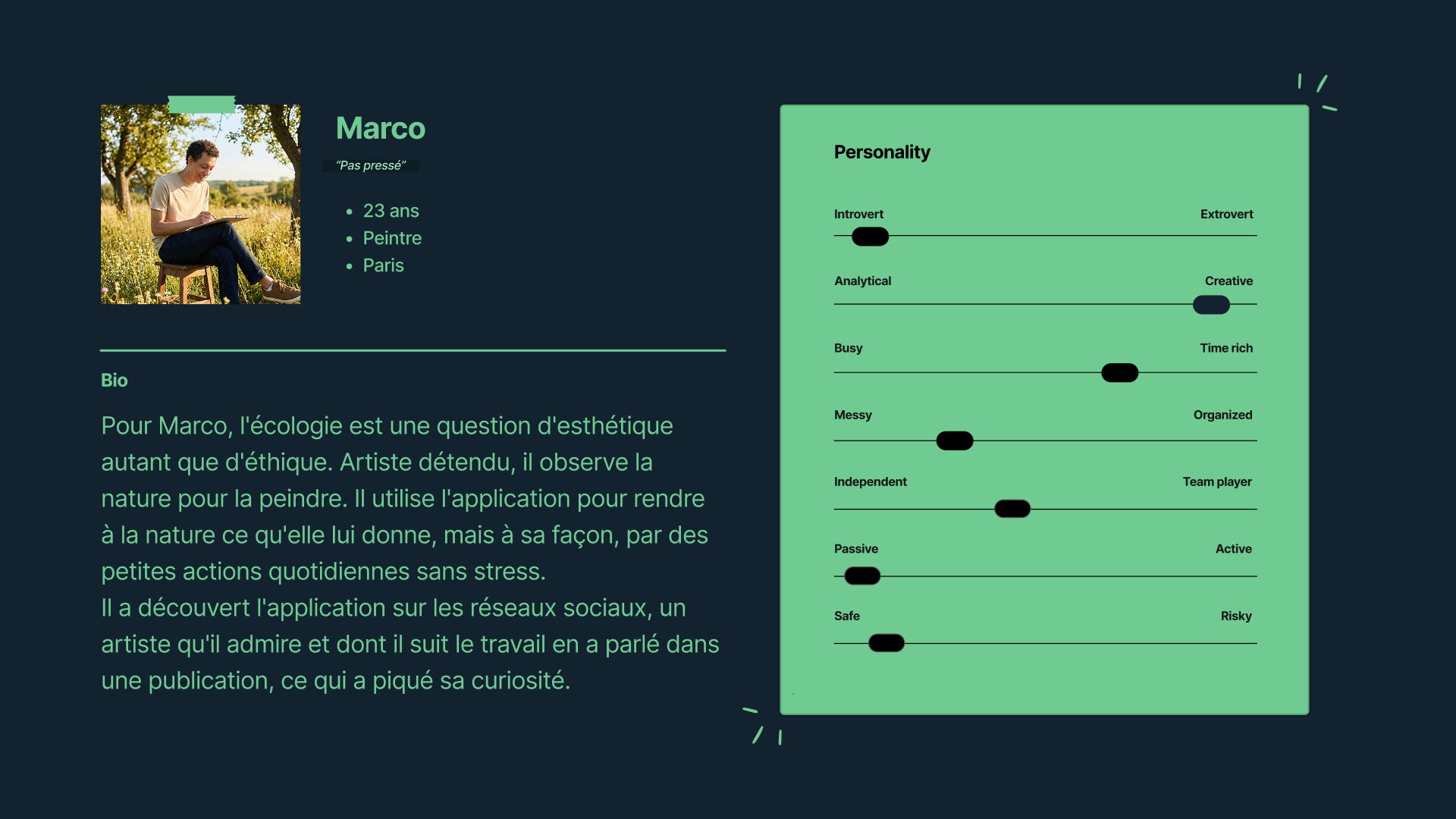Click the Independent–Team player slider handle
The image size is (1456, 819).
coord(1012,509)
